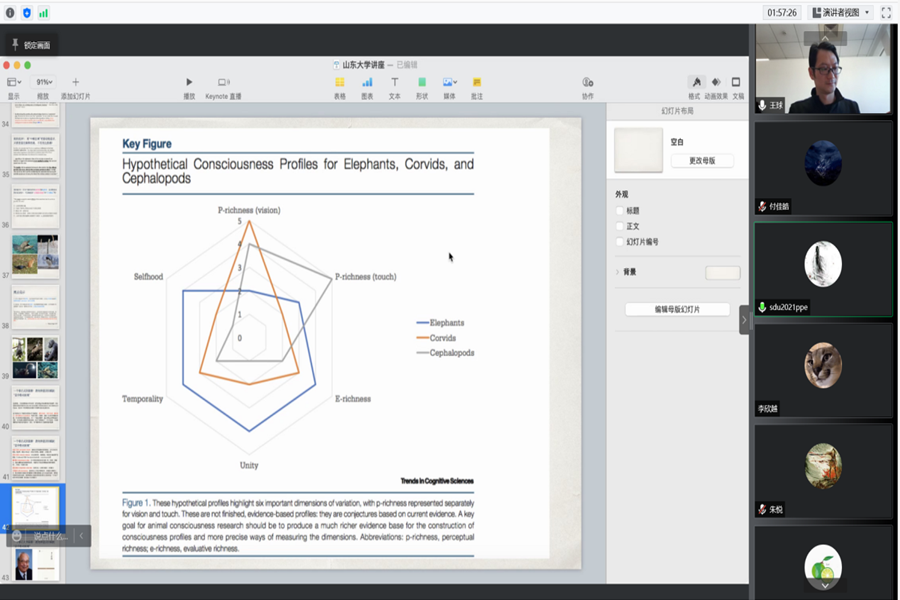The width and height of the screenshot is (900, 600).
Task: Open the 演讲者视图 view dropdown
Action: tap(840, 12)
